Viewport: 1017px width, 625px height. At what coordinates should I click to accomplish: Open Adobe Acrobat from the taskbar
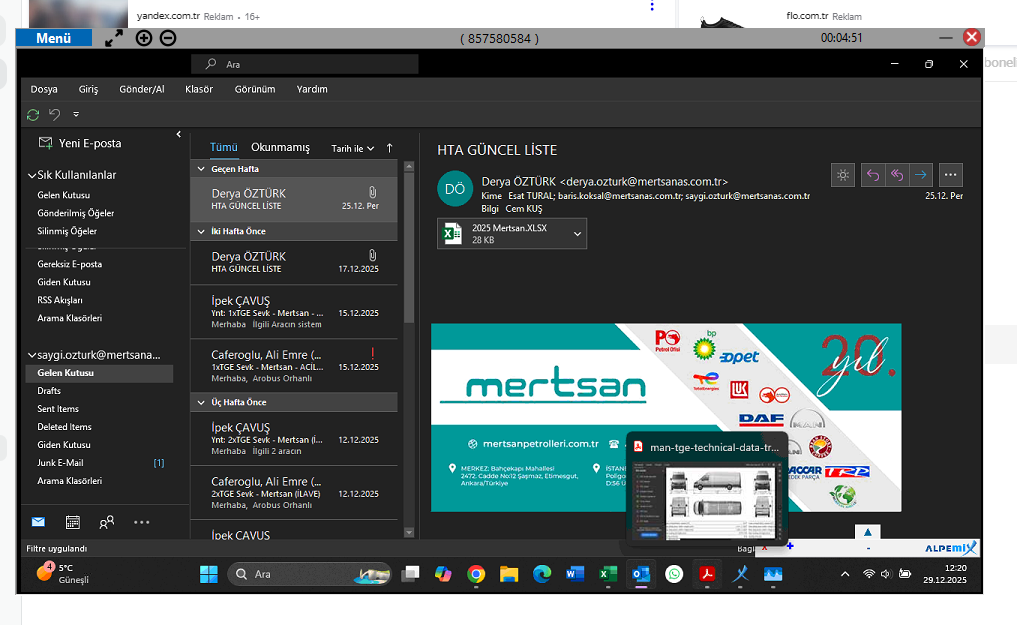click(x=707, y=574)
